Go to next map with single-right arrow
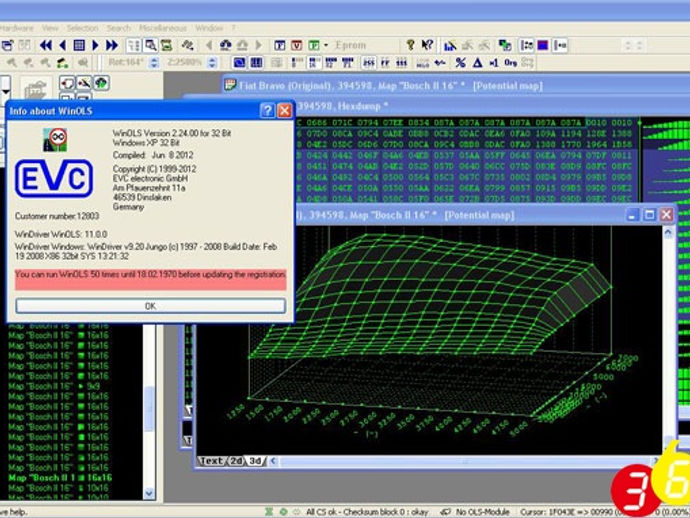This screenshot has height=518, width=690. pyautogui.click(x=95, y=45)
